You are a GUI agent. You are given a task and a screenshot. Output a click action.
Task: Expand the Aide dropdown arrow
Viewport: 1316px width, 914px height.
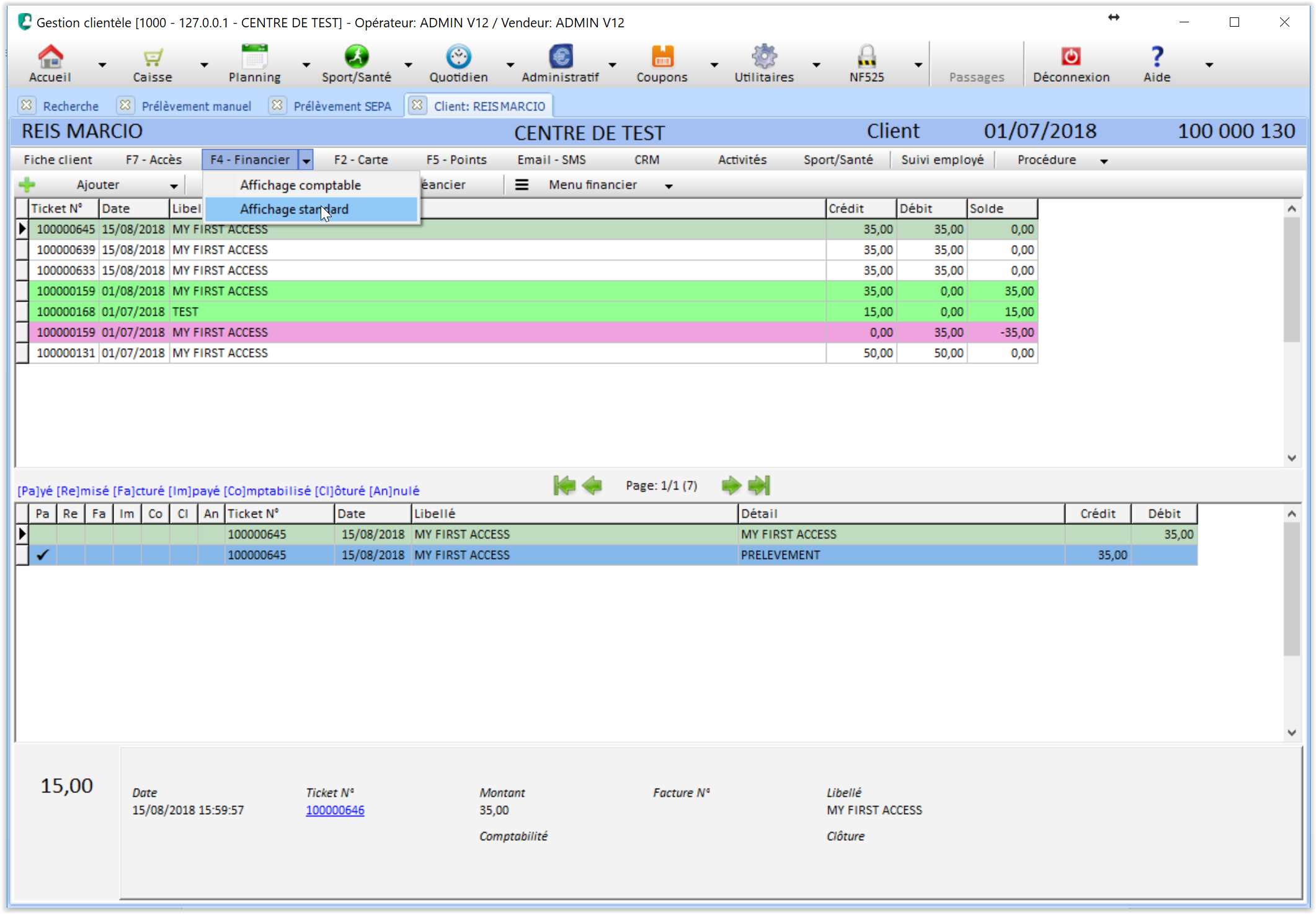1209,65
